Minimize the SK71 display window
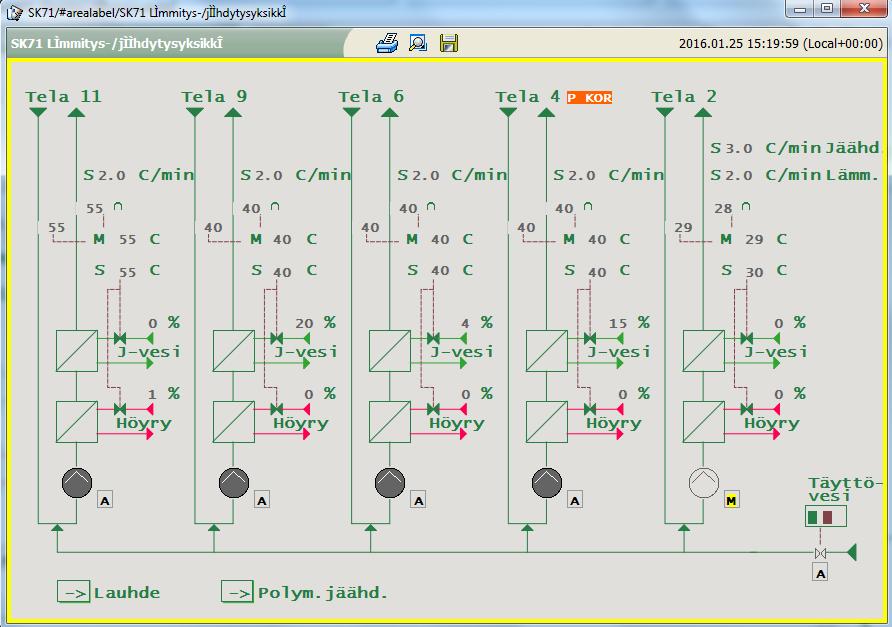 pos(800,9)
